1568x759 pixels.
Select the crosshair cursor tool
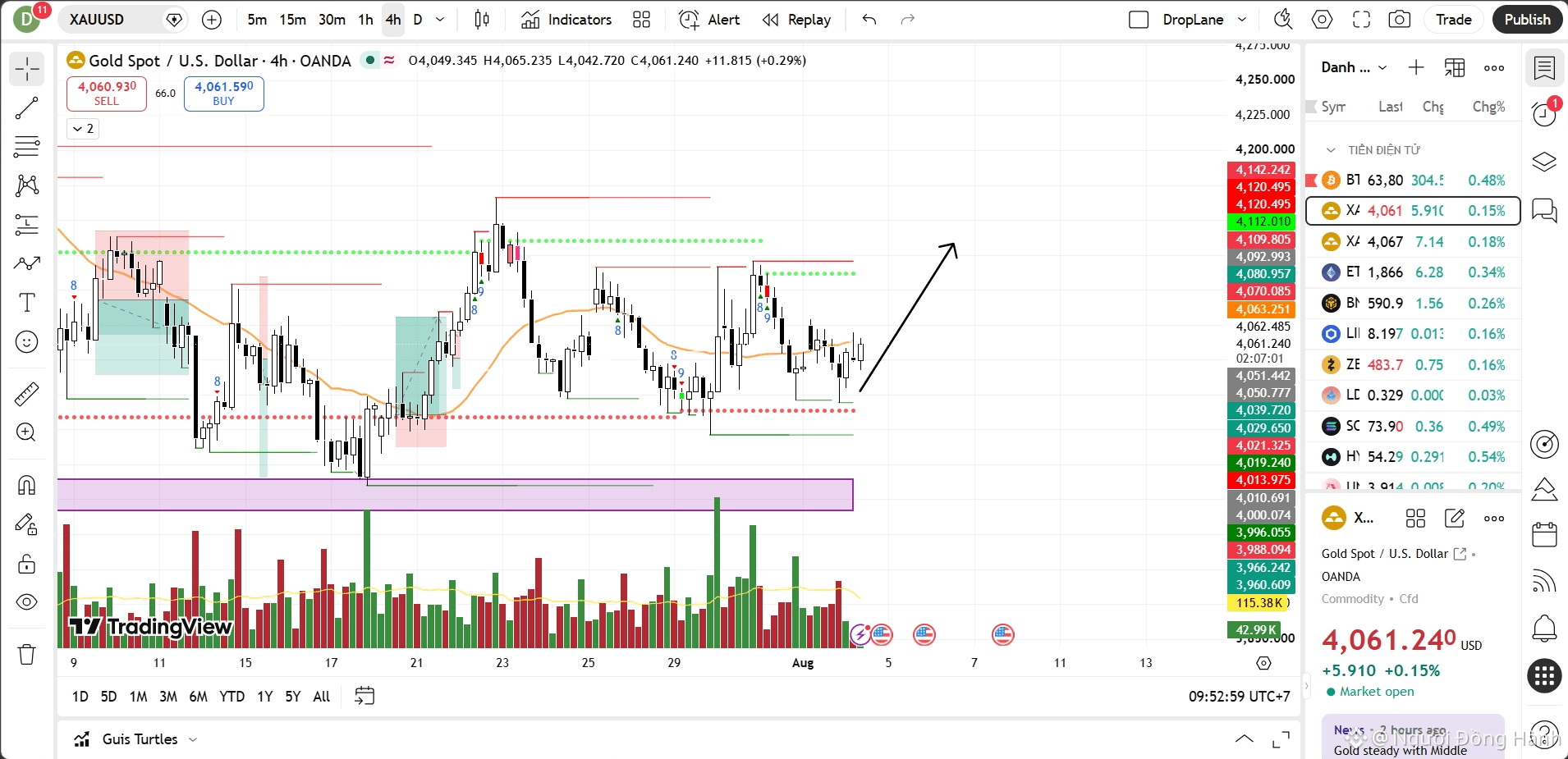[x=27, y=69]
